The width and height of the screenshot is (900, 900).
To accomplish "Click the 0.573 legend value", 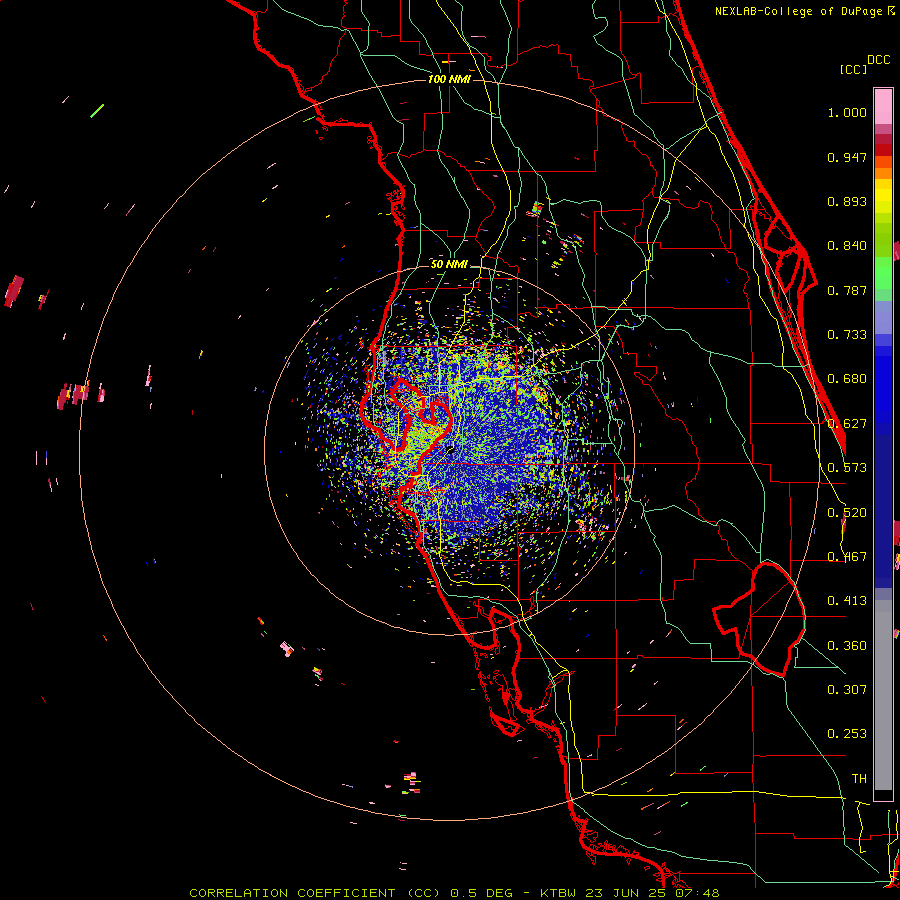I will [847, 468].
